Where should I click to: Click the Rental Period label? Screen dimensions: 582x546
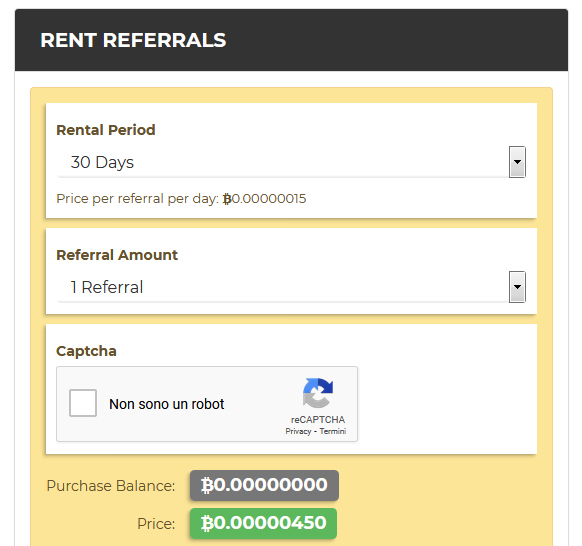(106, 130)
